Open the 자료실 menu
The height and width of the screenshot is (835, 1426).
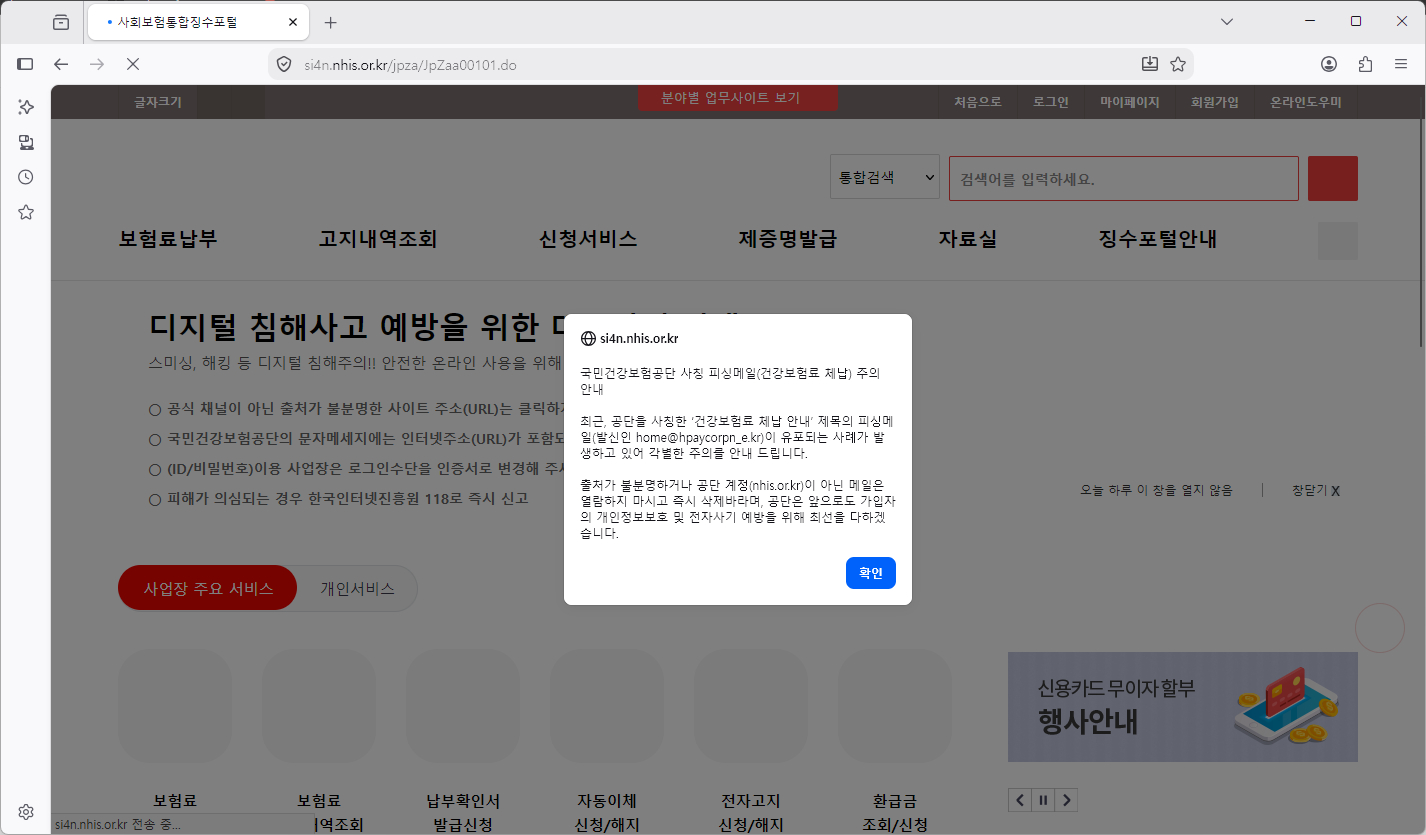pos(968,239)
